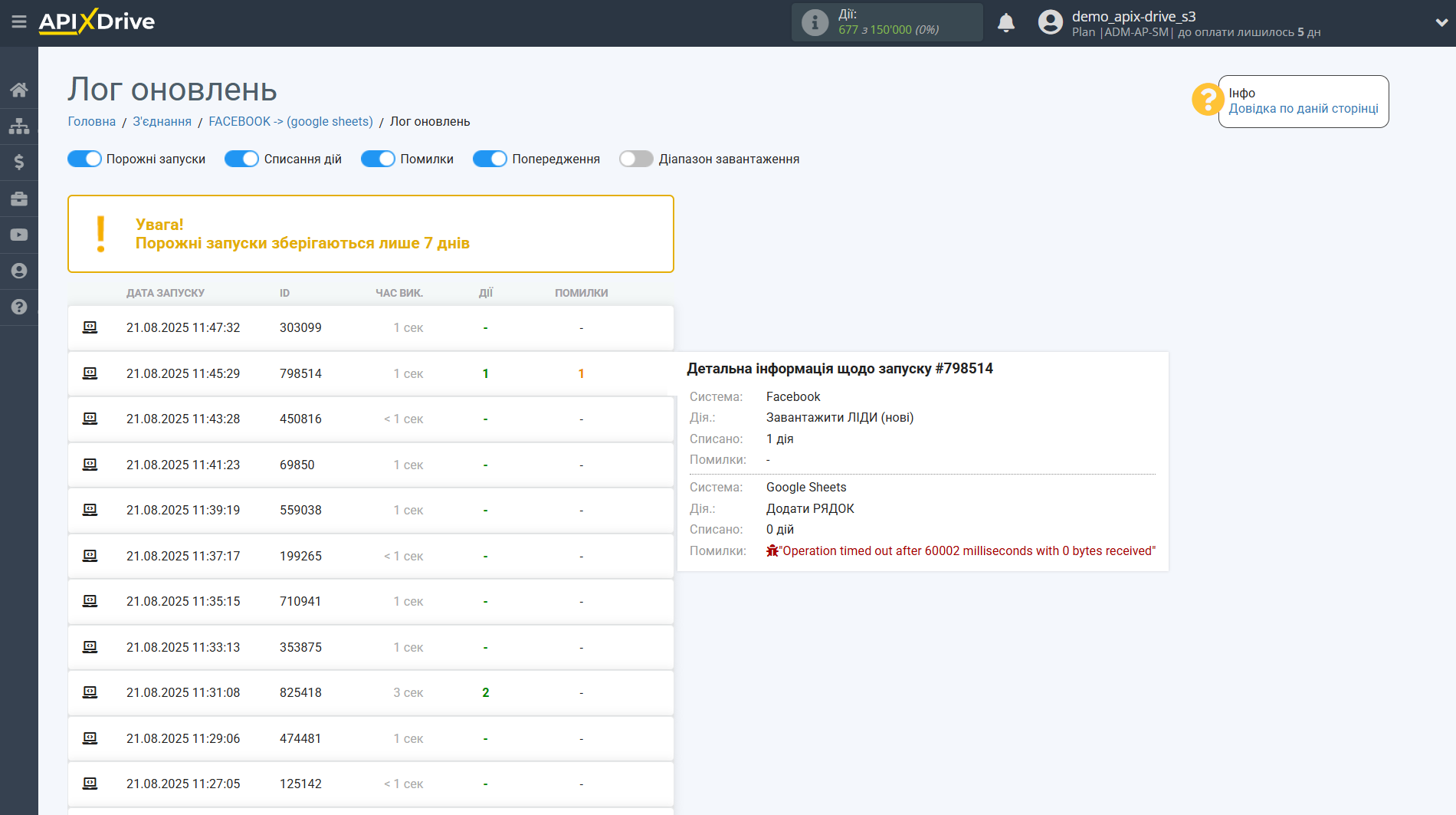This screenshot has width=1456, height=815.
Task: Open the billing dollar icon
Action: 19,162
